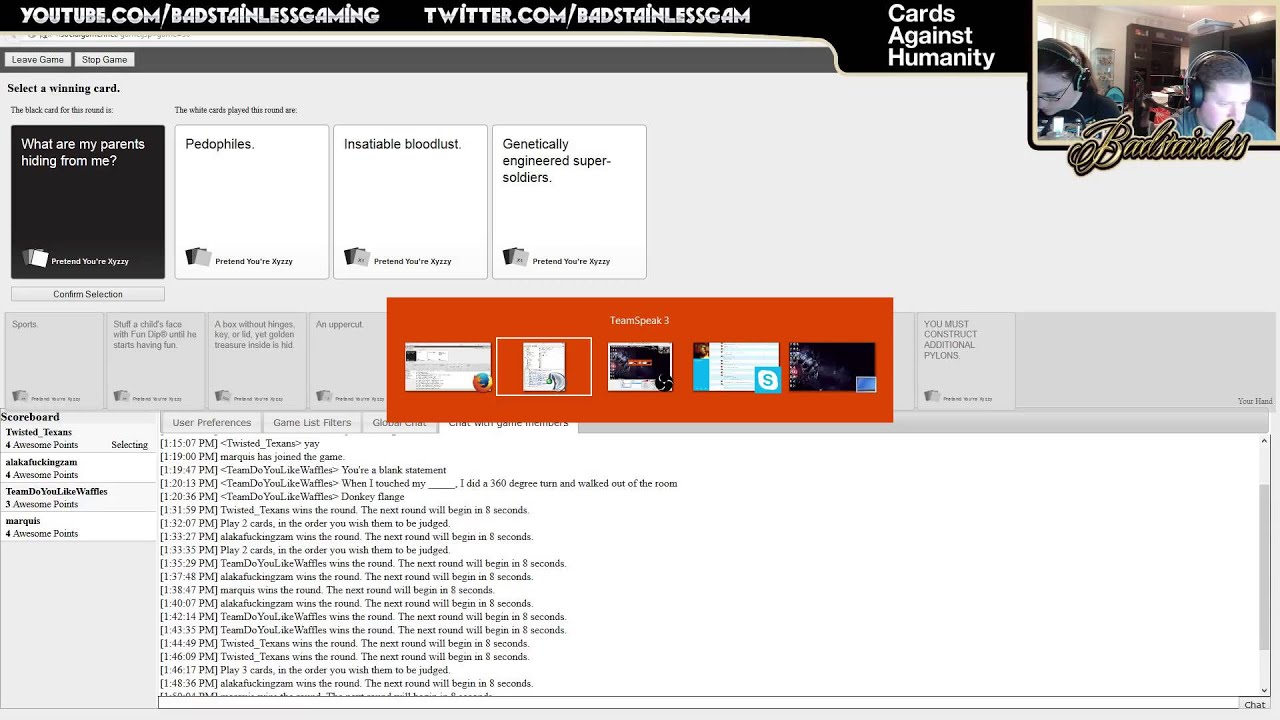Image resolution: width=1280 pixels, height=720 pixels.
Task: Pick the "Genetically engineered super-soldiers." card
Action: [x=569, y=202]
